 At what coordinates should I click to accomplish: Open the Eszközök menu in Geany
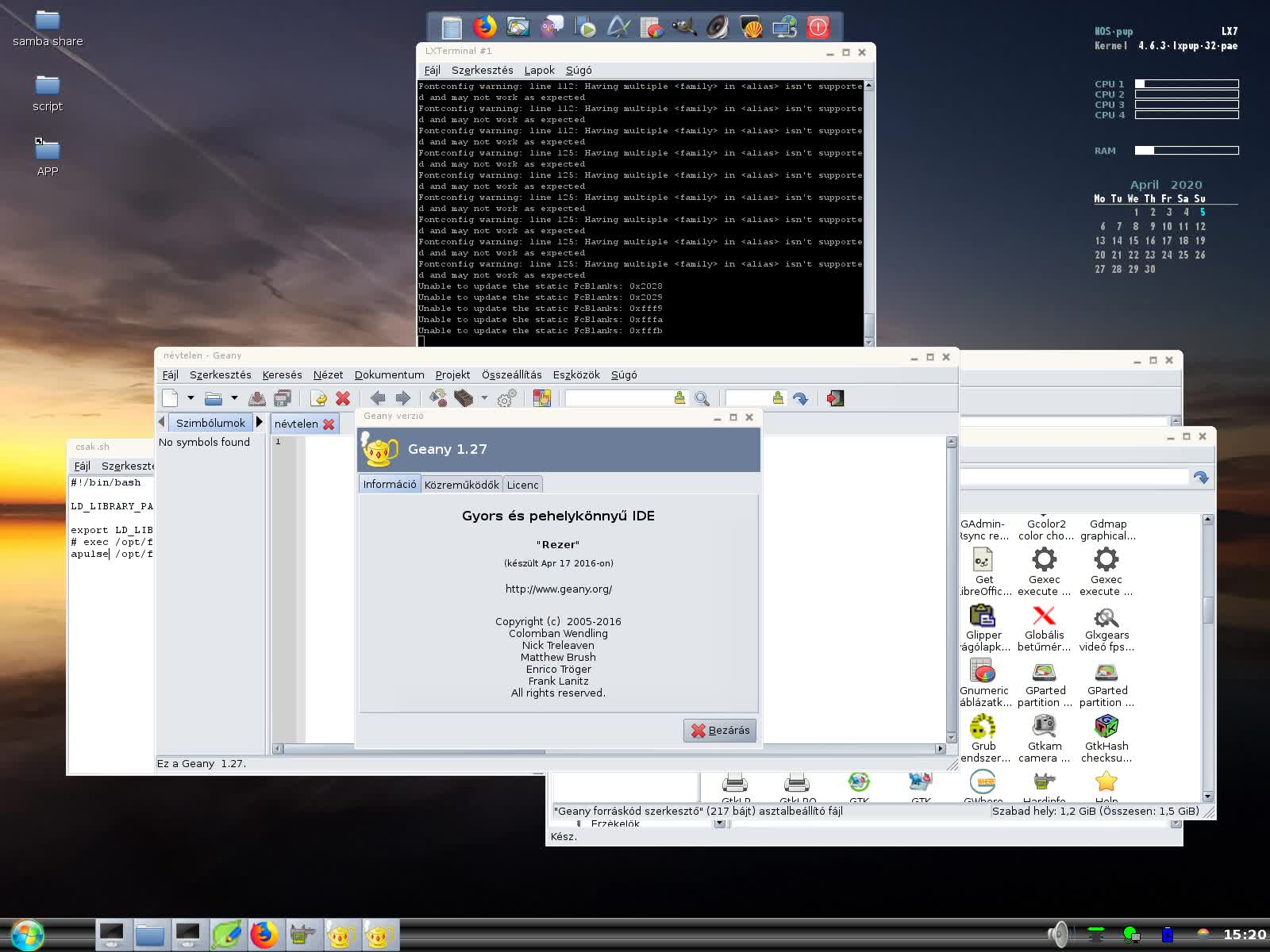(x=576, y=375)
